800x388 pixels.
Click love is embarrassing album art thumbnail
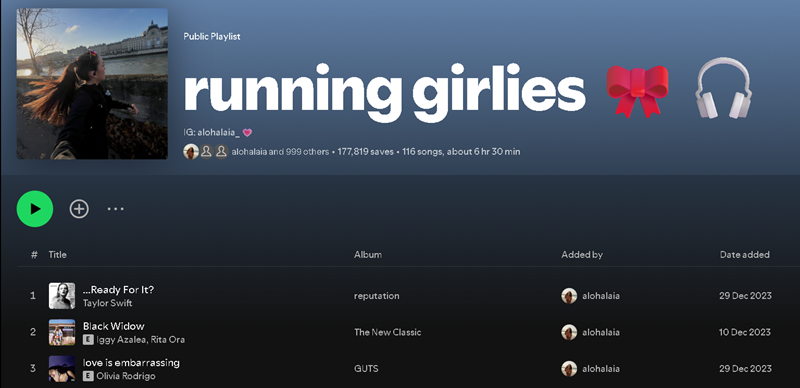tap(62, 369)
